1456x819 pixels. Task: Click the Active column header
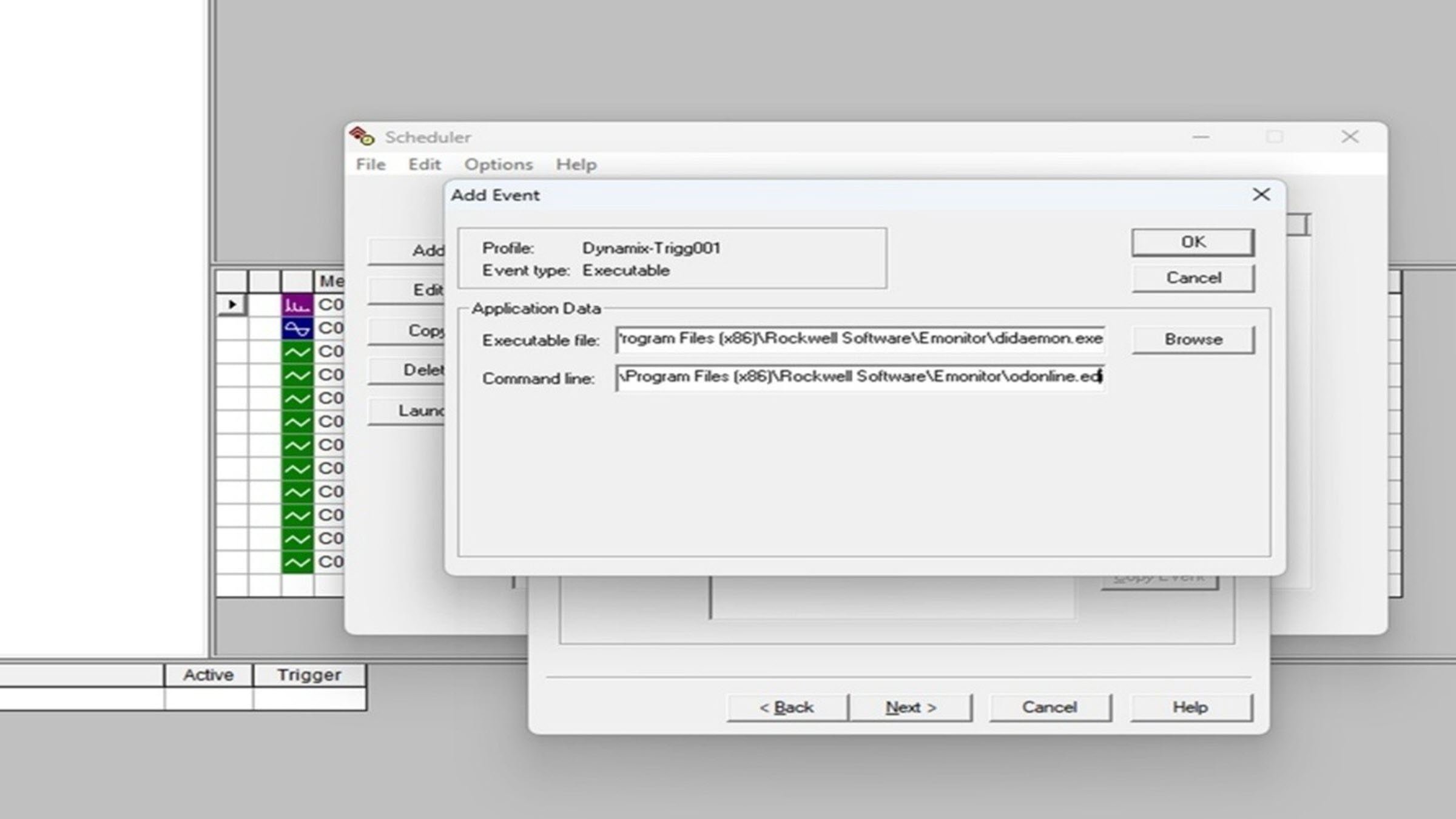[x=208, y=675]
